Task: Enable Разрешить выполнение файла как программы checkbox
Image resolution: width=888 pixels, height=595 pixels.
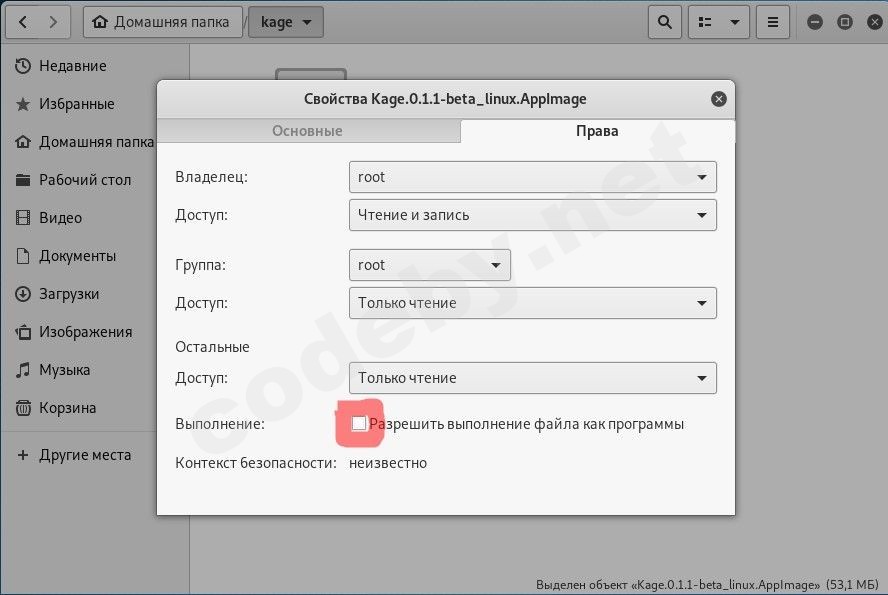Action: 359,423
